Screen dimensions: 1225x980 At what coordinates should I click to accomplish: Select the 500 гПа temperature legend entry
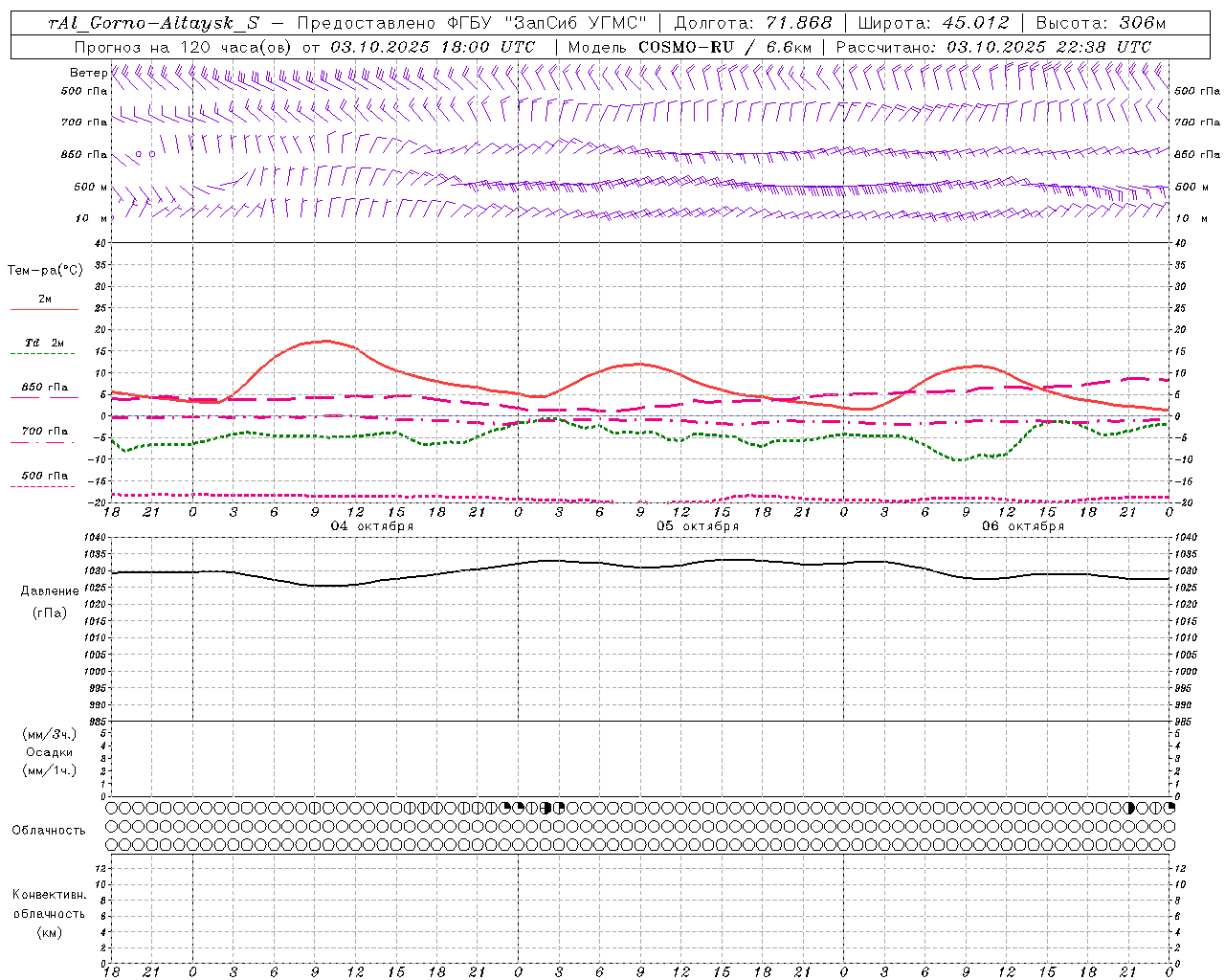[44, 475]
